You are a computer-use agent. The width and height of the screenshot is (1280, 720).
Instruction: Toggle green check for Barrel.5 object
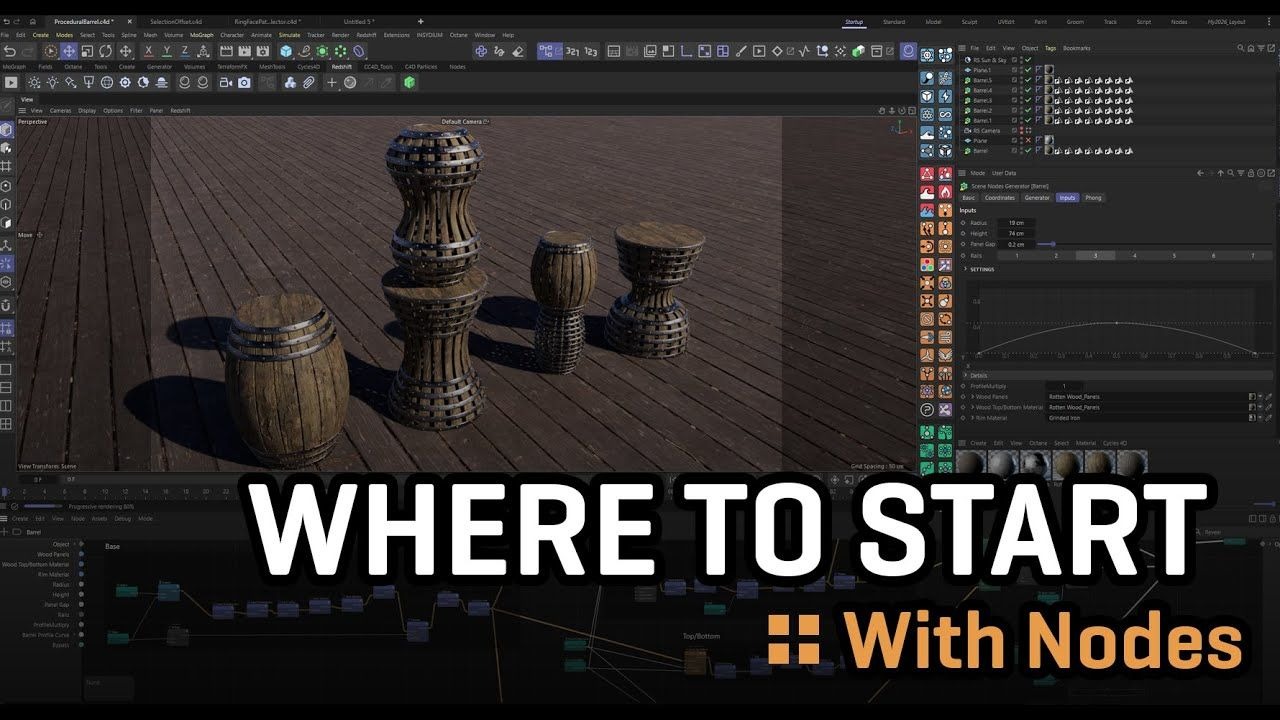[1028, 80]
